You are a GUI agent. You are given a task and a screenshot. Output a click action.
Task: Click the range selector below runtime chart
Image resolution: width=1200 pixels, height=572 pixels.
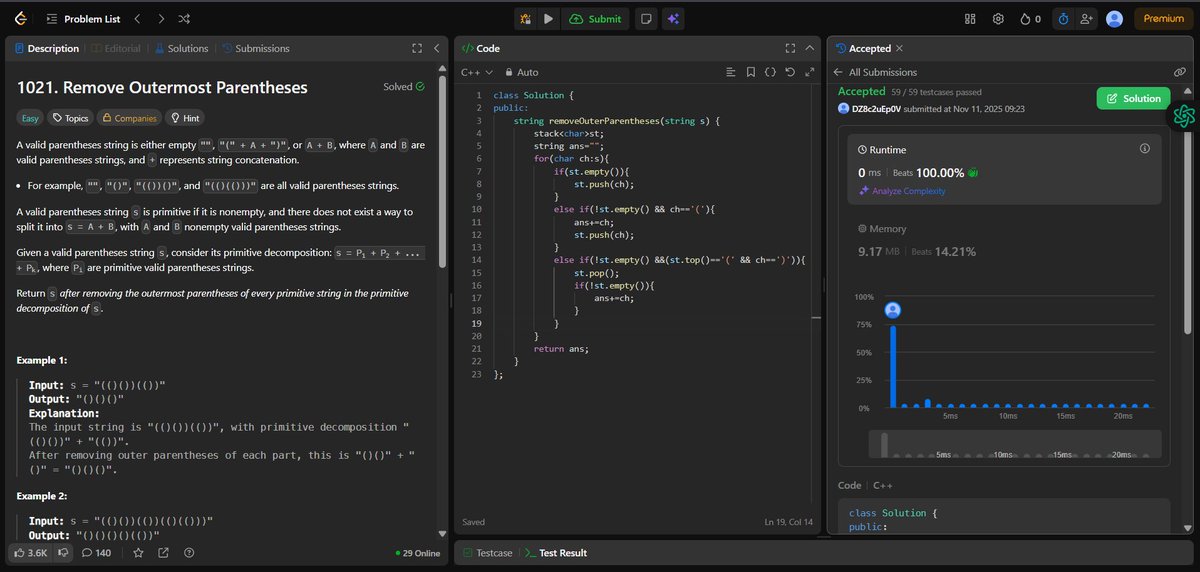(1014, 444)
